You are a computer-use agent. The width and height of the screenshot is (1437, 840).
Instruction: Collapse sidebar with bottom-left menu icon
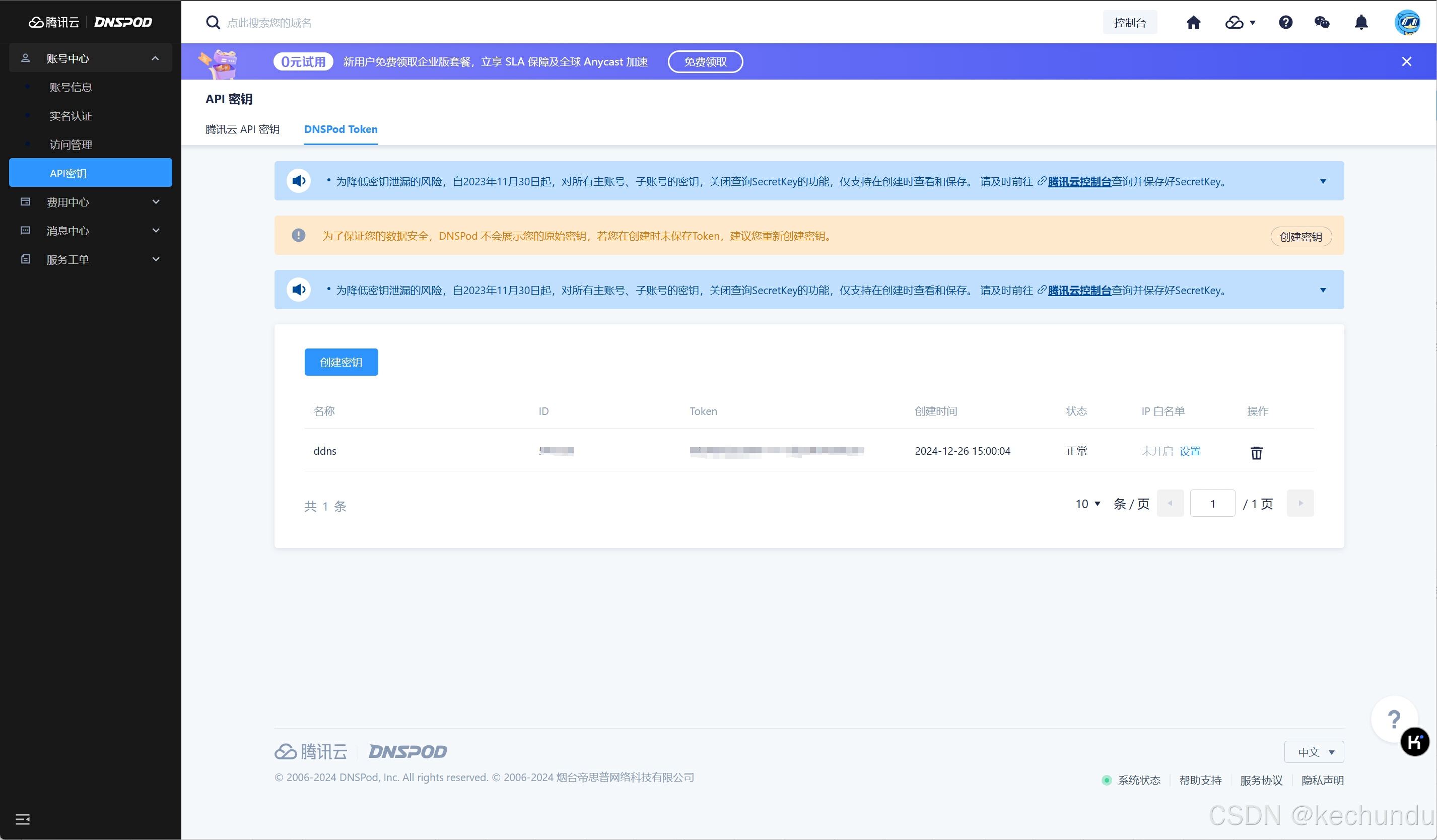point(23,819)
